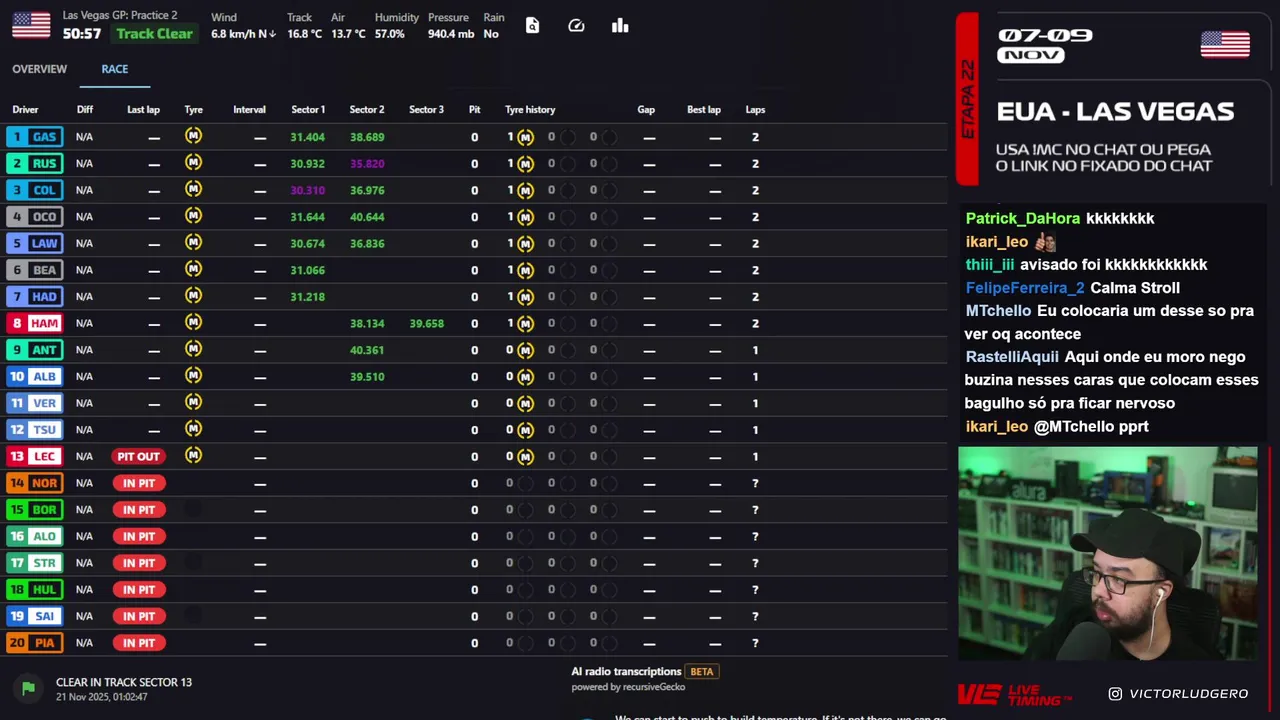The width and height of the screenshot is (1280, 720).
Task: Click the AI radio transcriptions heading
Action: tap(626, 672)
